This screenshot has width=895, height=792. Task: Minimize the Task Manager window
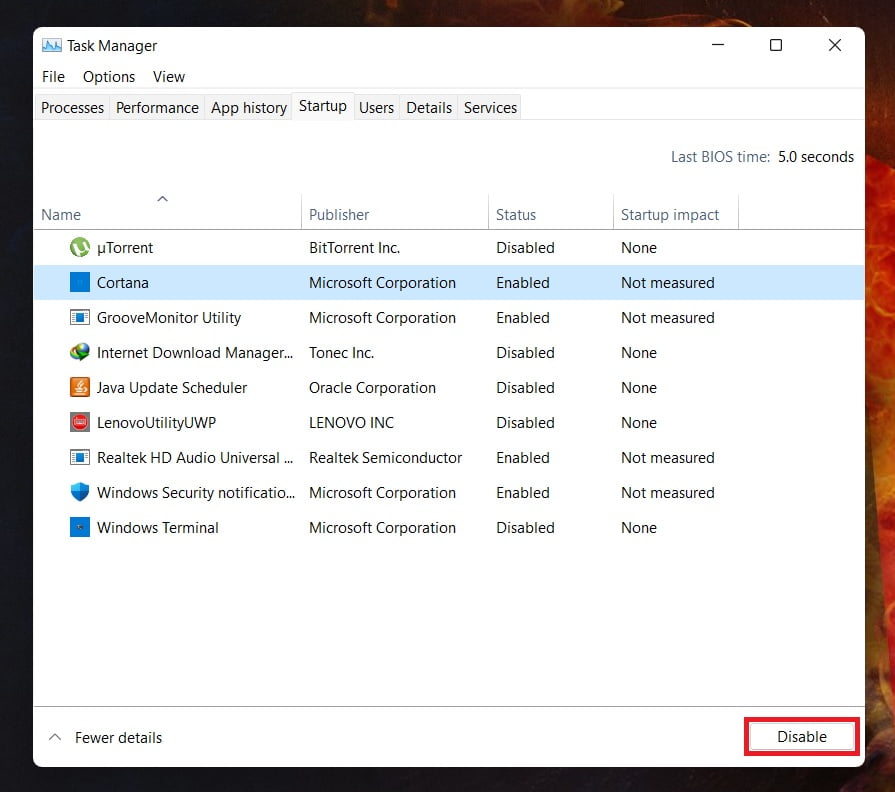[x=718, y=45]
